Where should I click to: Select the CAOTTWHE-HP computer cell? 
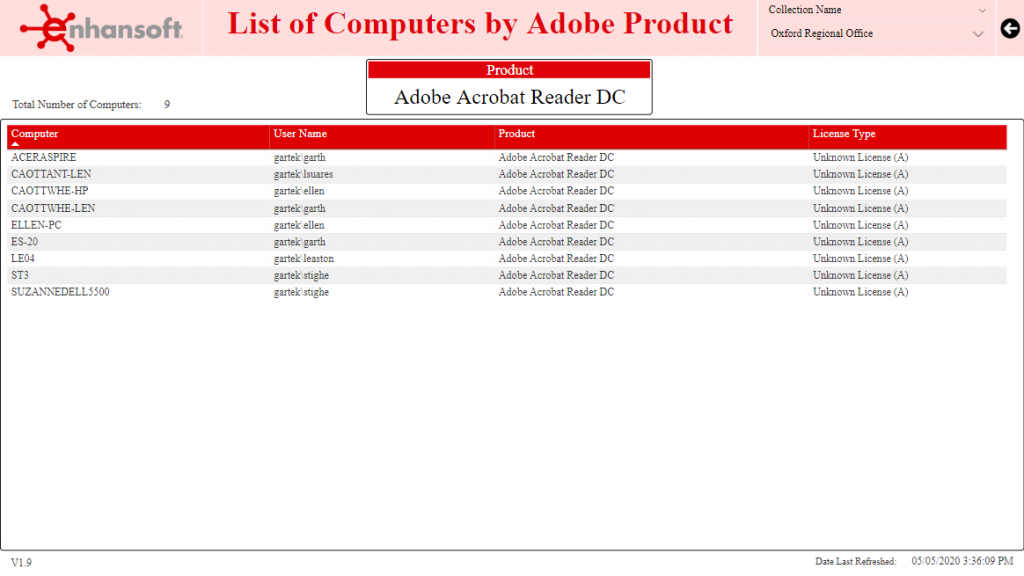50,191
